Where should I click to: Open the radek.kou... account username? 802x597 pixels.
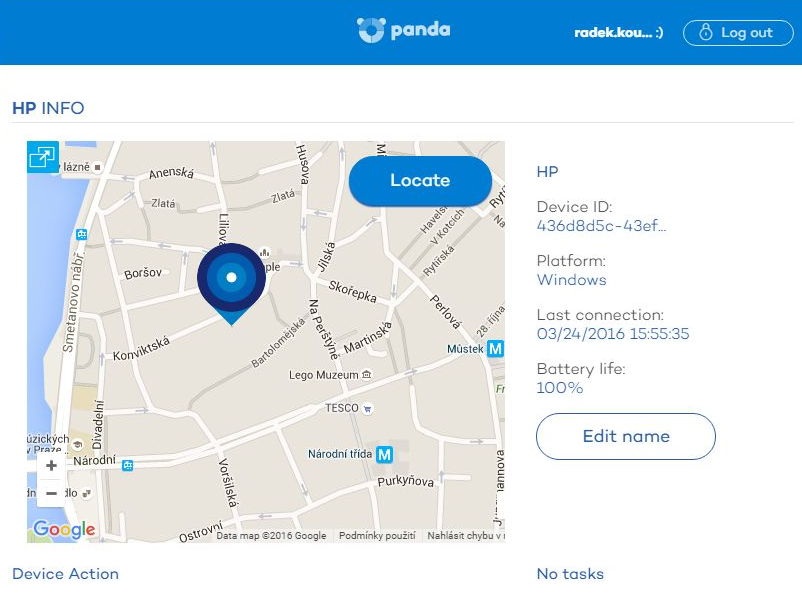point(618,33)
